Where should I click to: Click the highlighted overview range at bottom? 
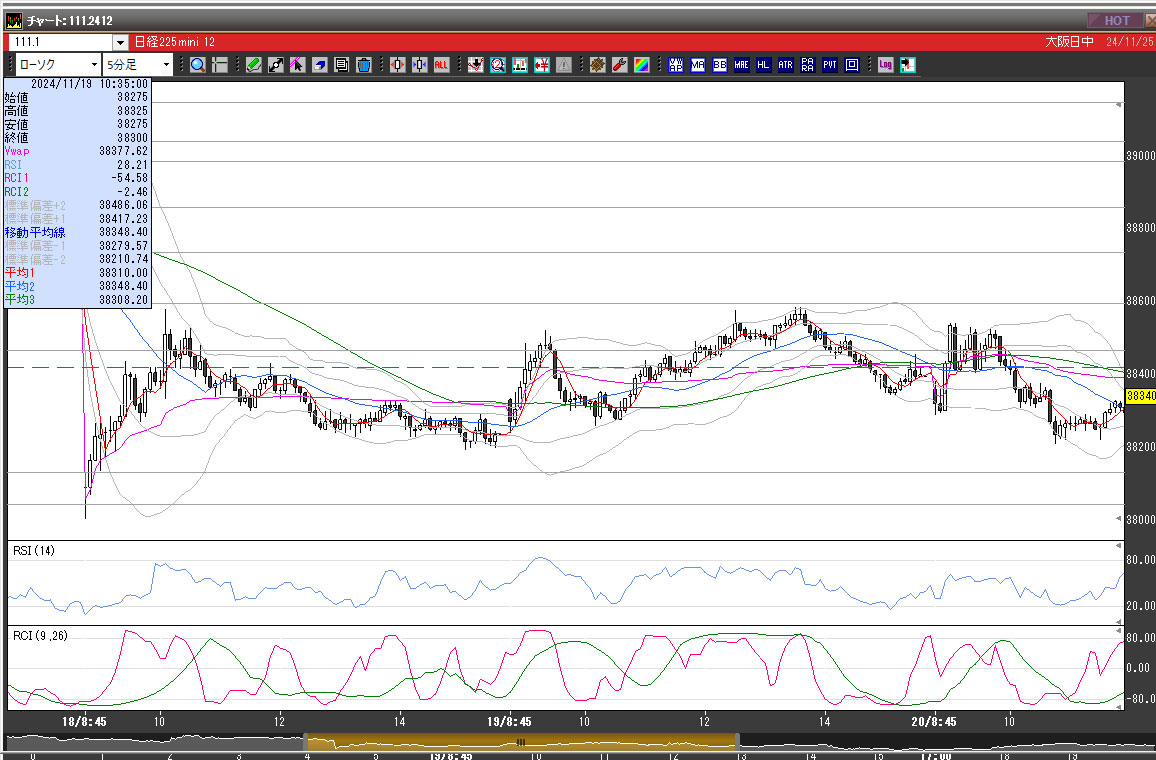click(522, 742)
